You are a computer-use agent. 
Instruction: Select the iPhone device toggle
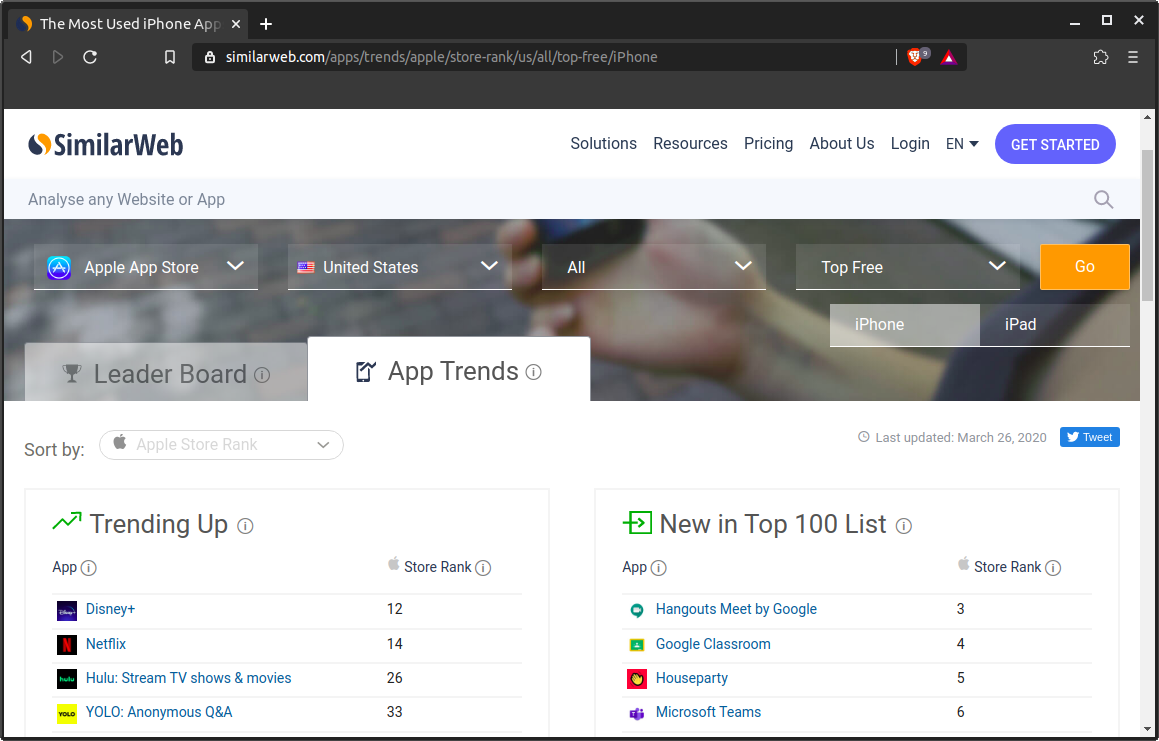point(905,325)
